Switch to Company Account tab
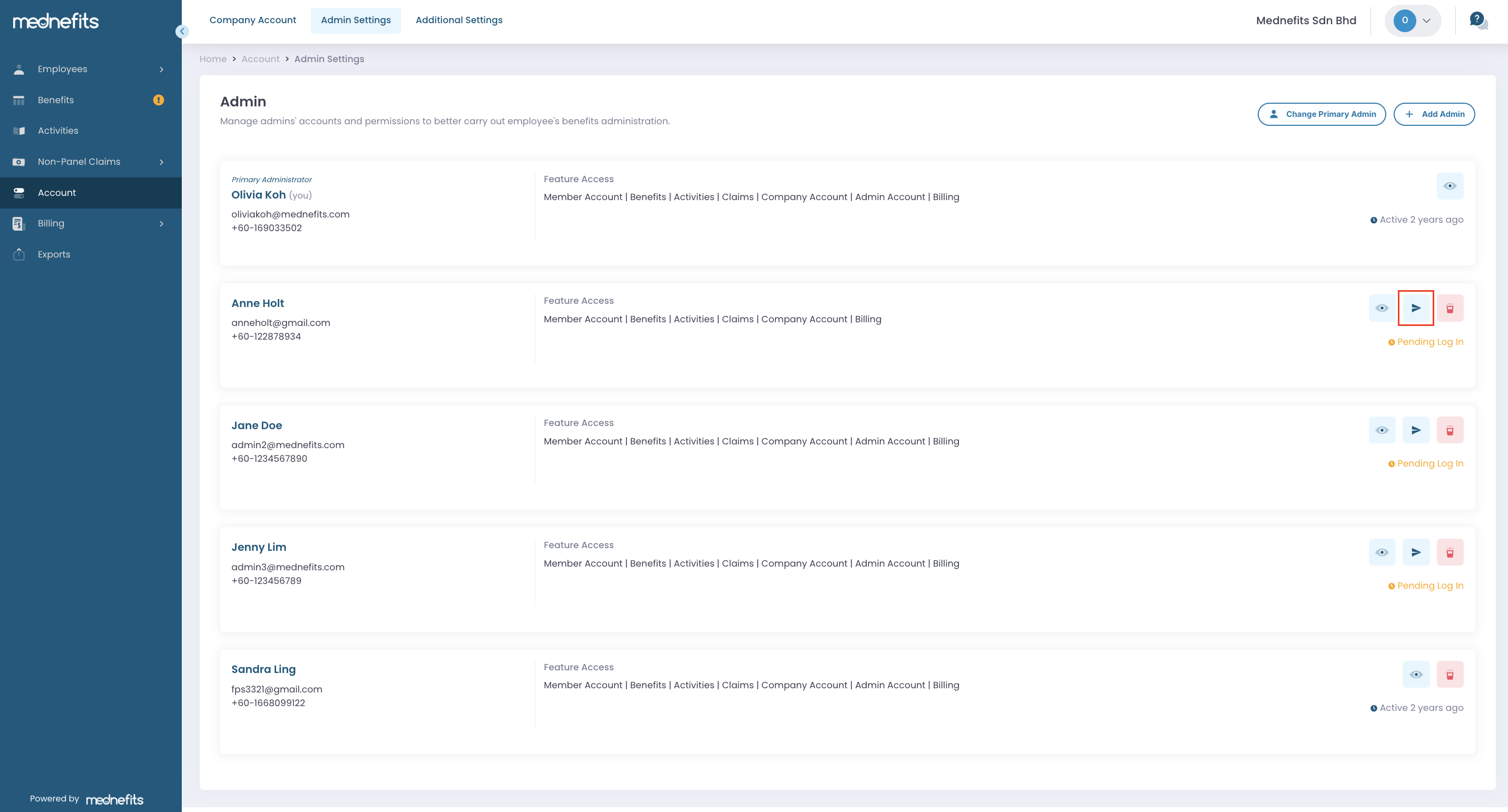This screenshot has width=1508, height=812. coord(252,20)
